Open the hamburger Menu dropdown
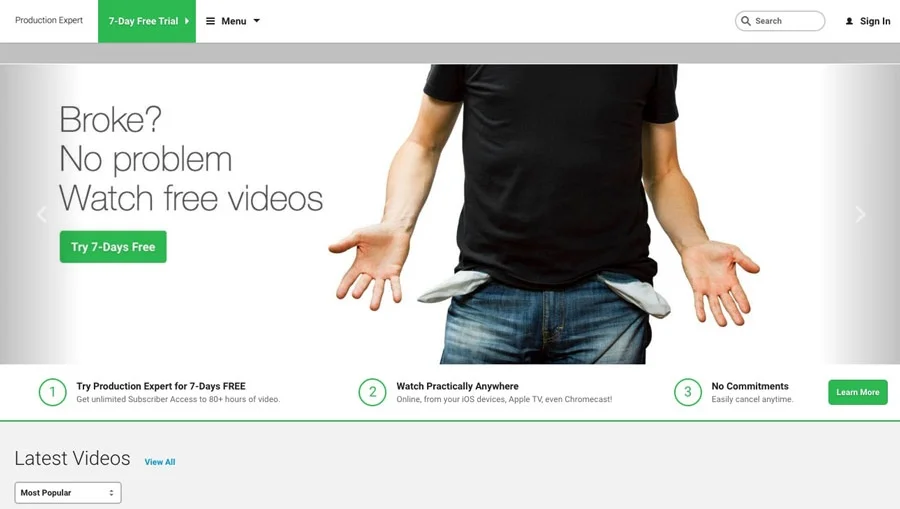900x509 pixels. pos(233,21)
